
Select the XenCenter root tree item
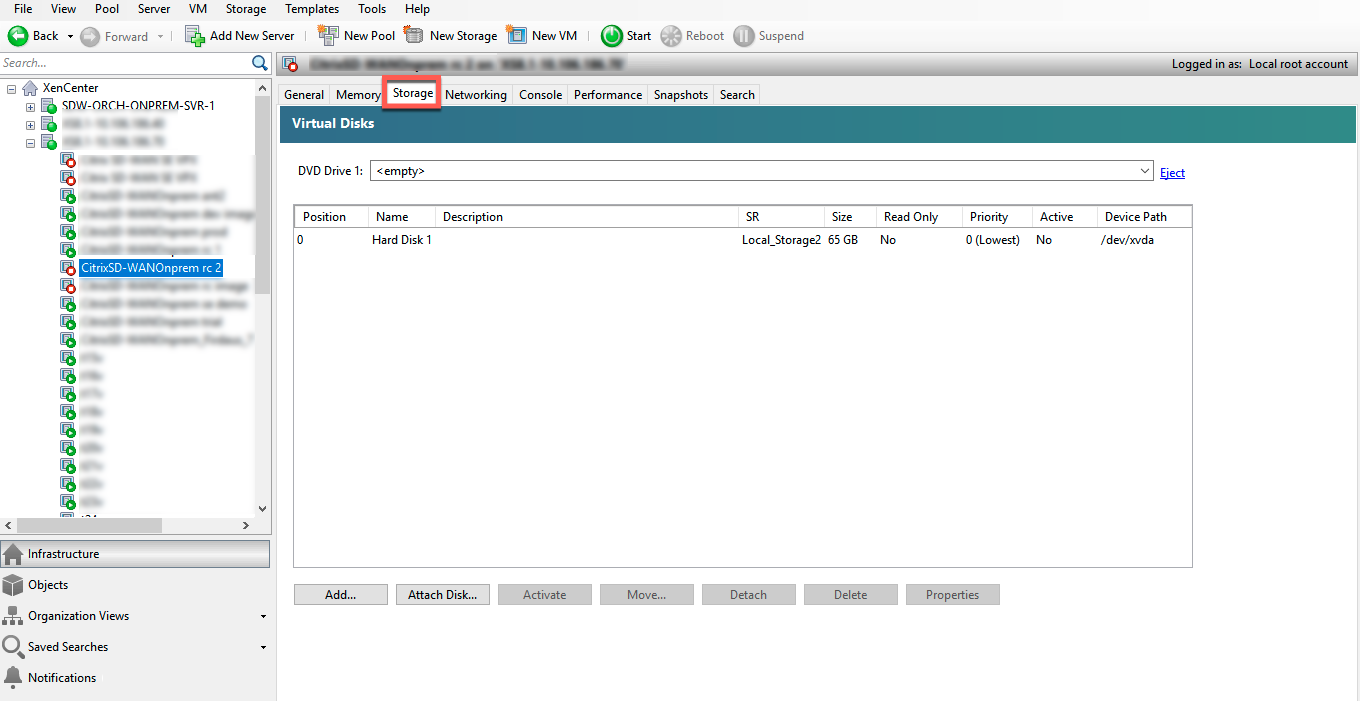71,88
